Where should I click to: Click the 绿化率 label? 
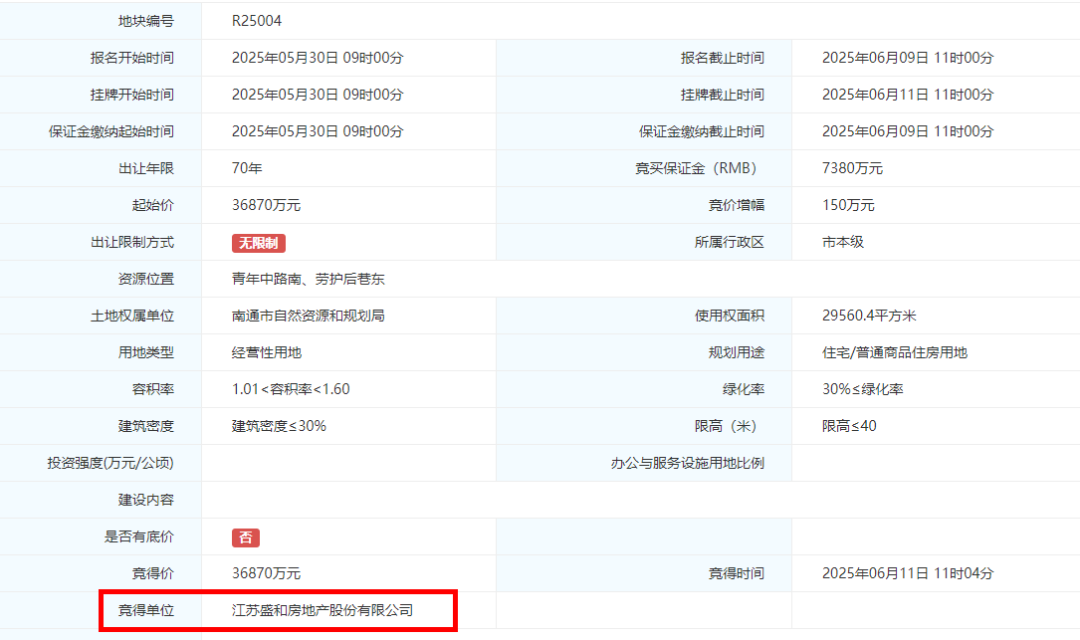point(743,389)
